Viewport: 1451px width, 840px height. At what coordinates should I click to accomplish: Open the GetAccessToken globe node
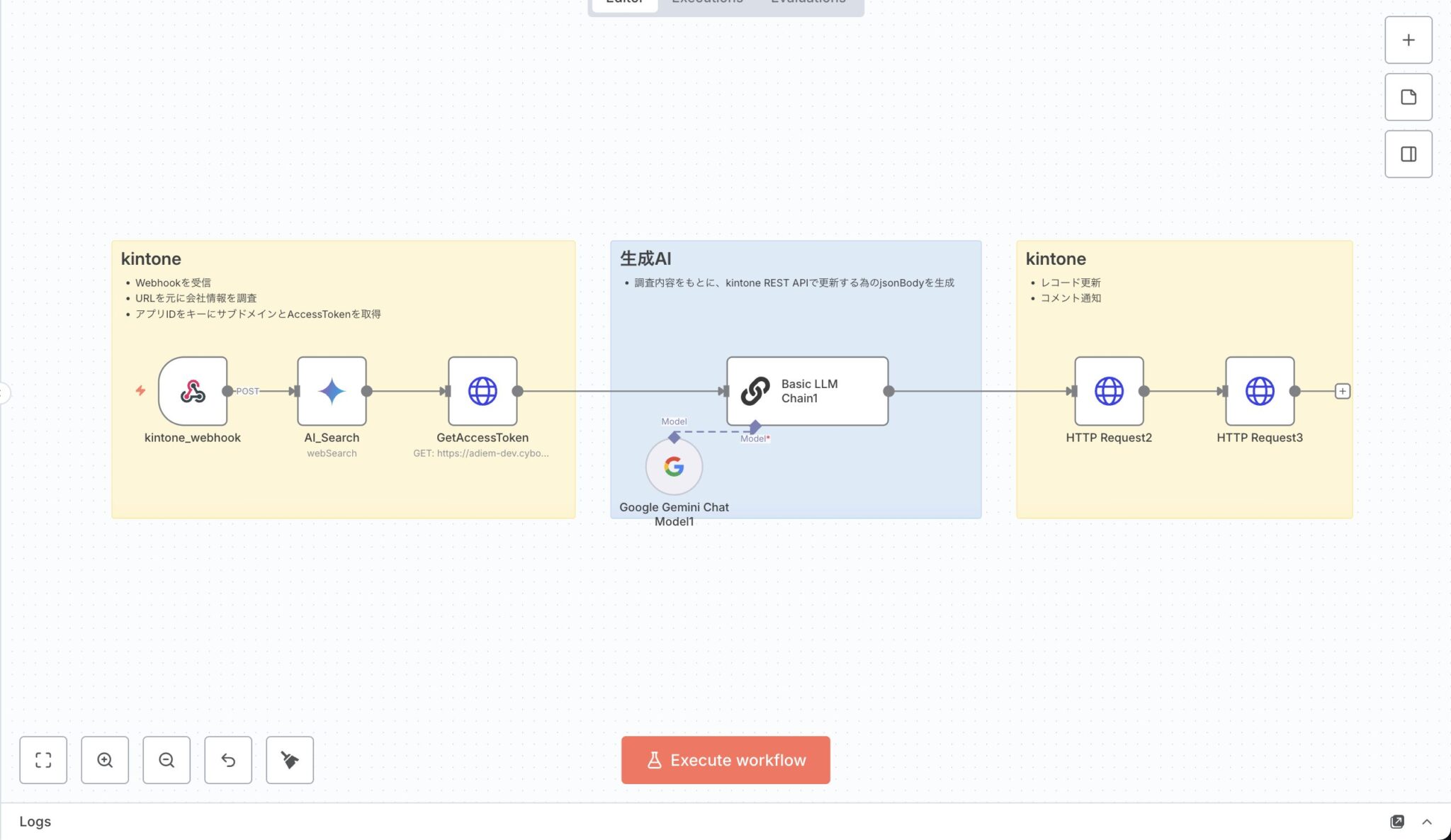tap(482, 391)
